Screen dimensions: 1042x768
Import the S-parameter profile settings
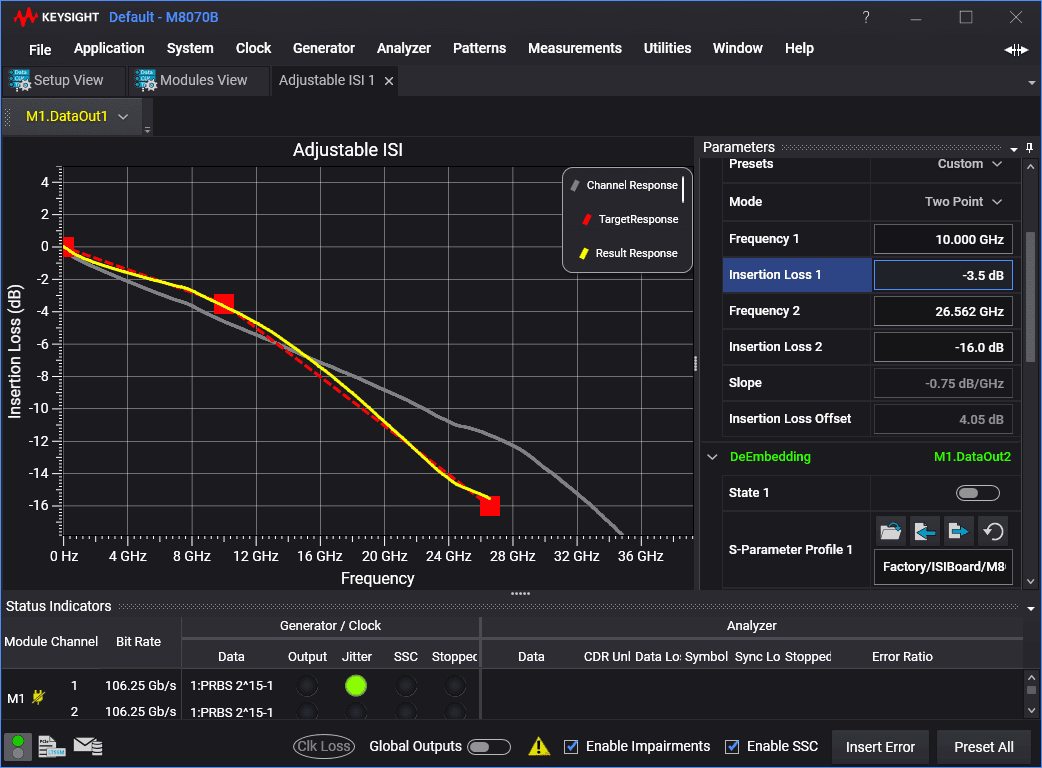(924, 530)
